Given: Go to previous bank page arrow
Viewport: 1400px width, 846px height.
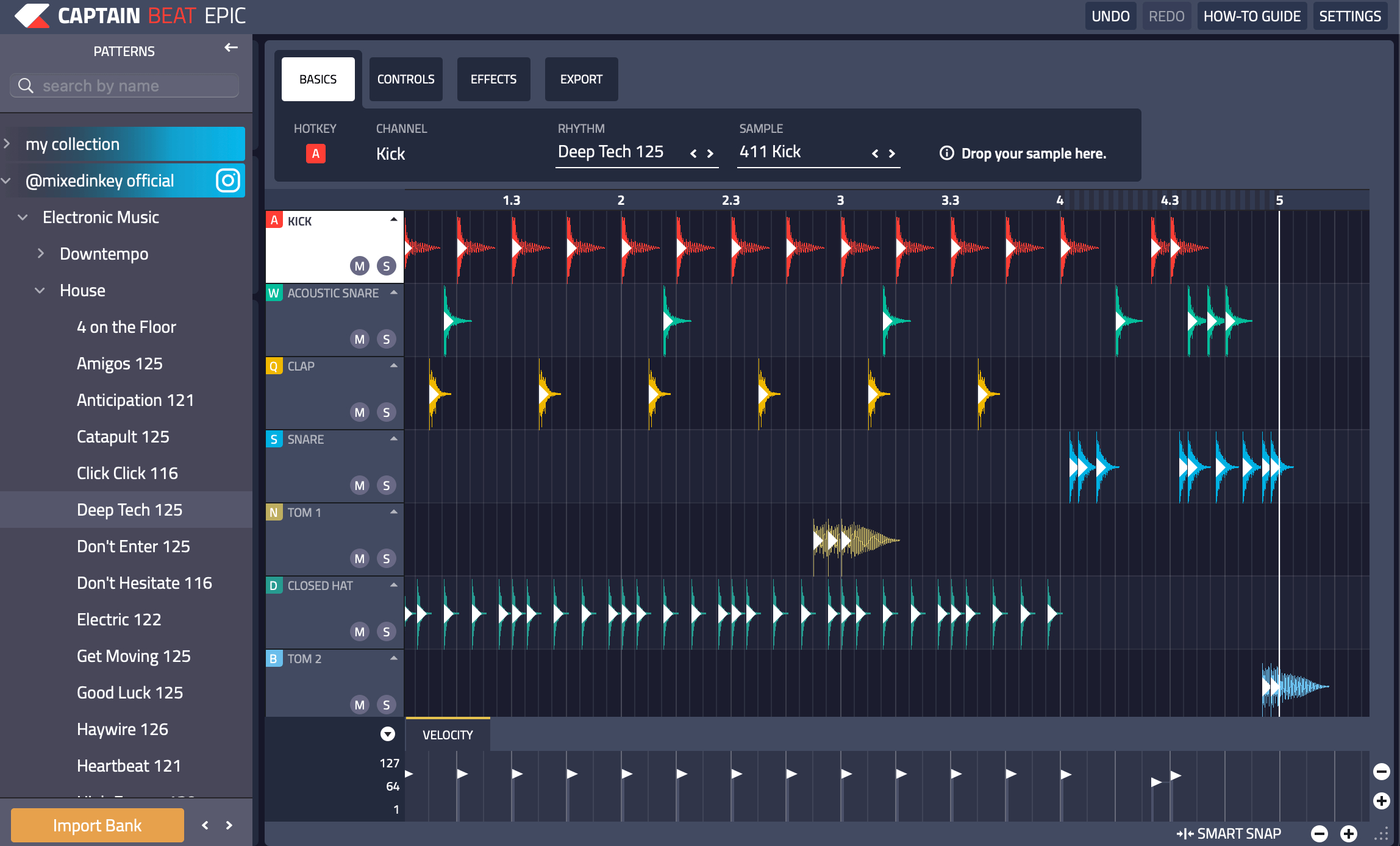Looking at the screenshot, I should [x=205, y=825].
